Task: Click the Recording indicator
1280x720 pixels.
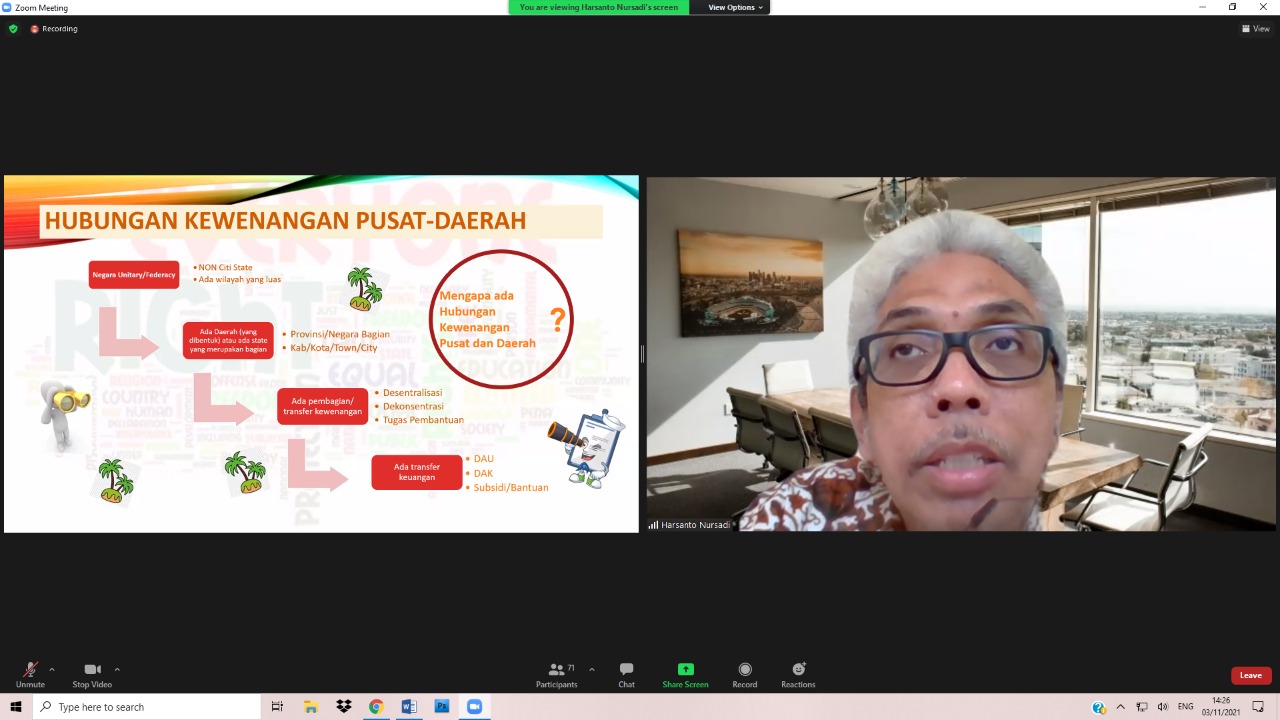Action: [x=54, y=29]
